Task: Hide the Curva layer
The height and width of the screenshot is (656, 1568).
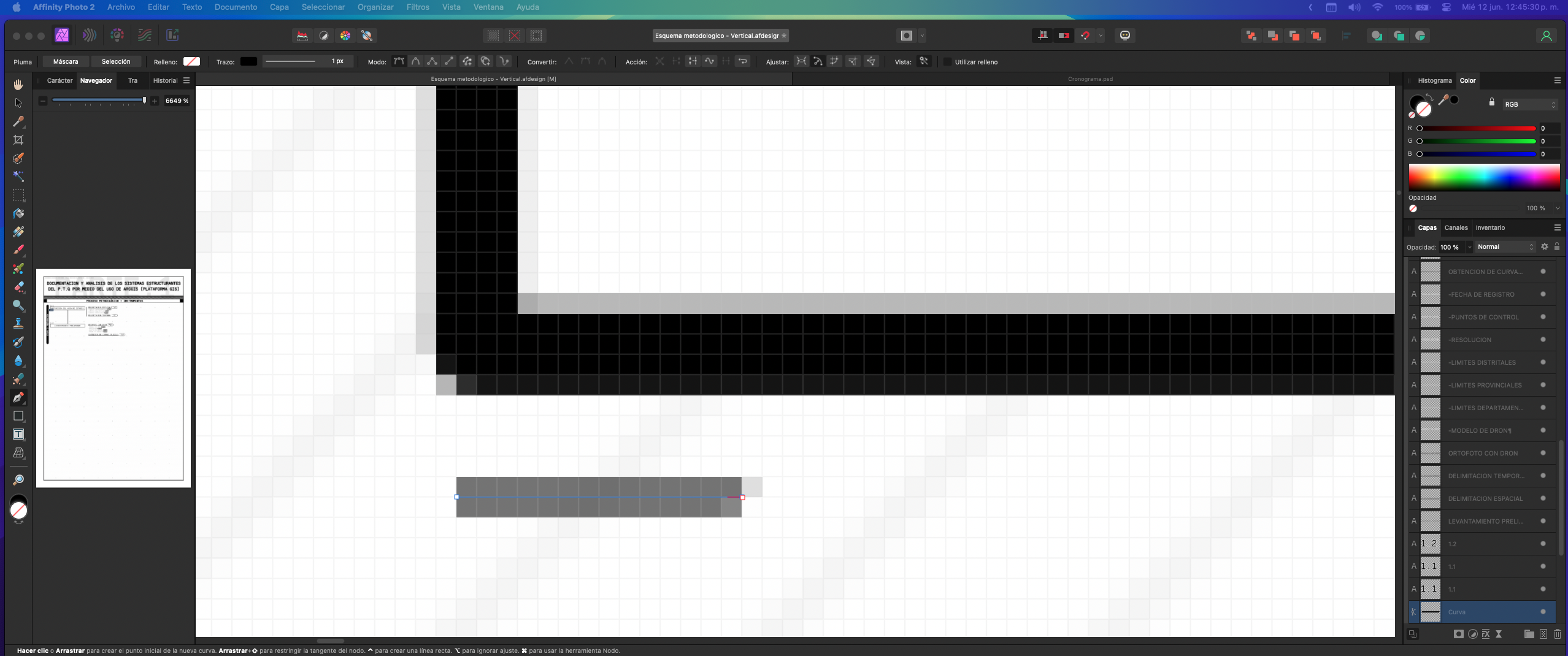Action: click(1542, 611)
